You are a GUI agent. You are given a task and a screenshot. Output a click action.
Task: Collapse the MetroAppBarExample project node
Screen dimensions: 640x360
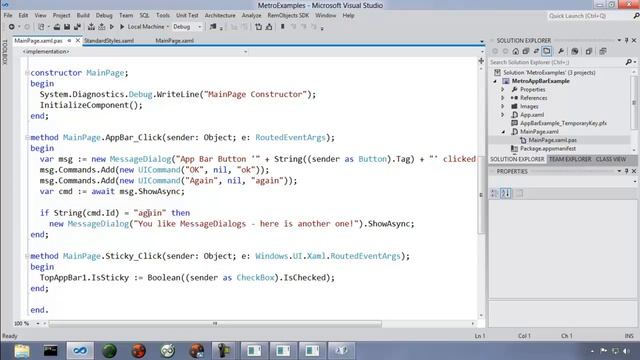pyautogui.click(x=495, y=81)
